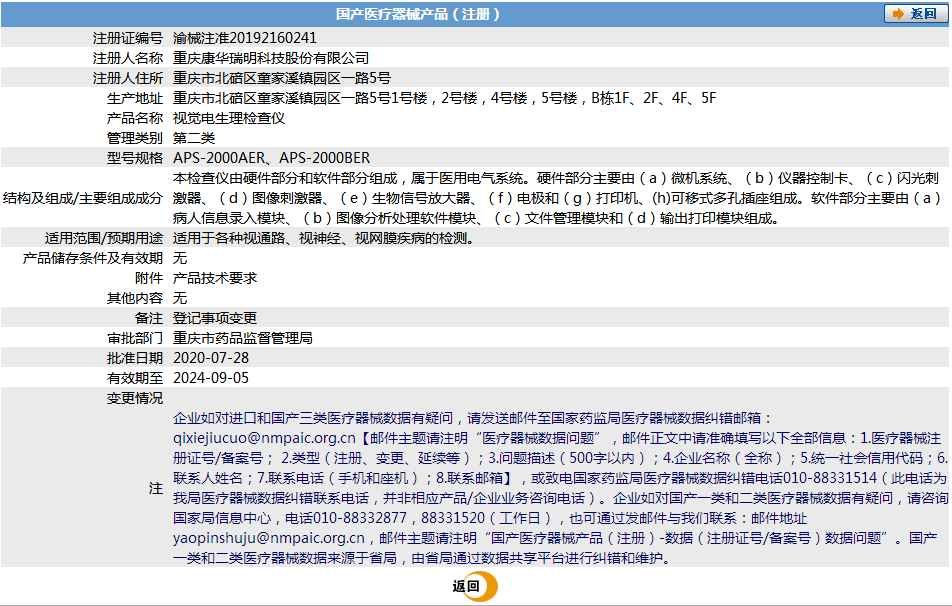This screenshot has width=952, height=606.
Task: Click remark value 登记事项变更
Action: pos(215,318)
